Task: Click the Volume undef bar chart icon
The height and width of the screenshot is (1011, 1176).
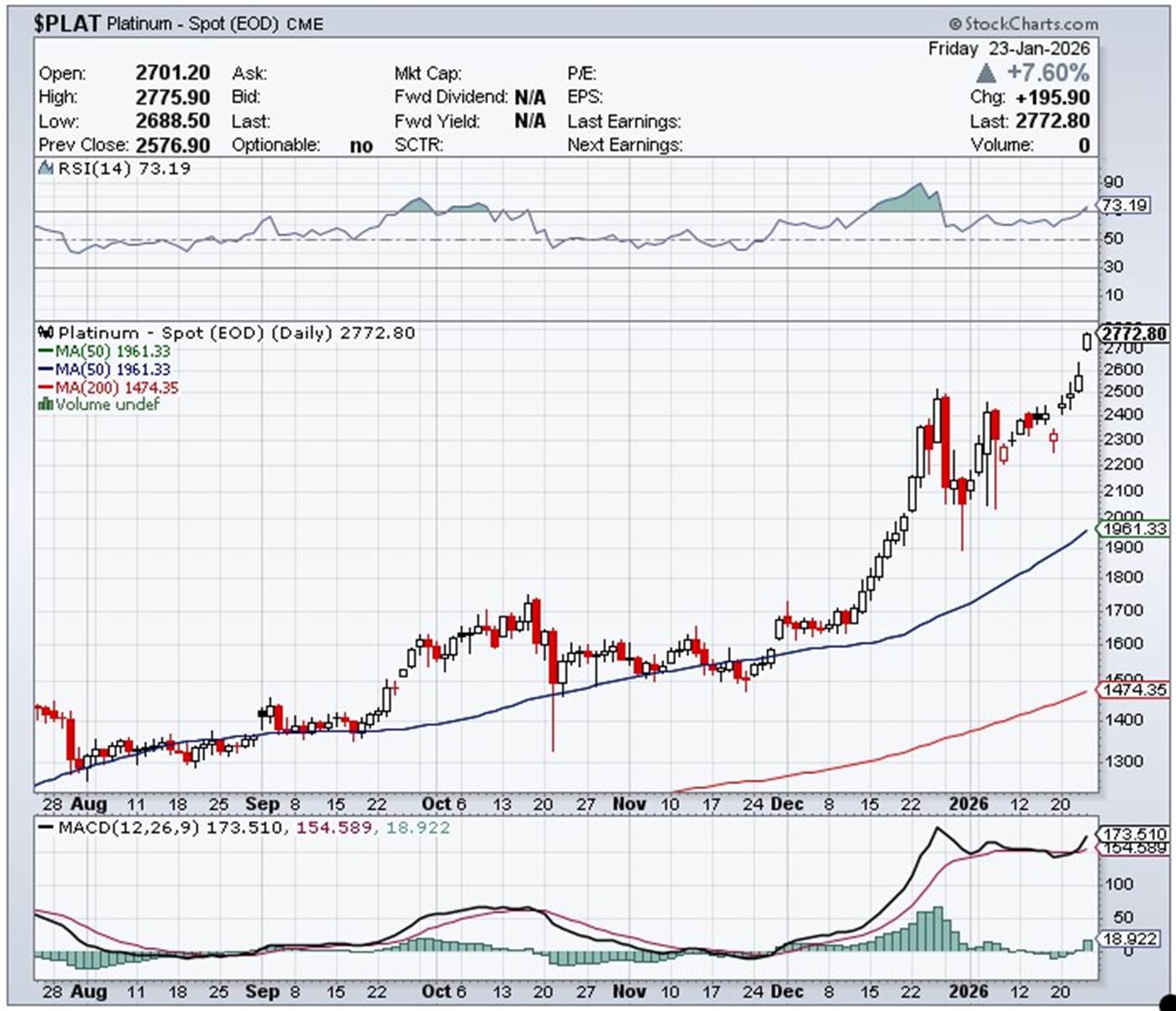Action: point(46,405)
